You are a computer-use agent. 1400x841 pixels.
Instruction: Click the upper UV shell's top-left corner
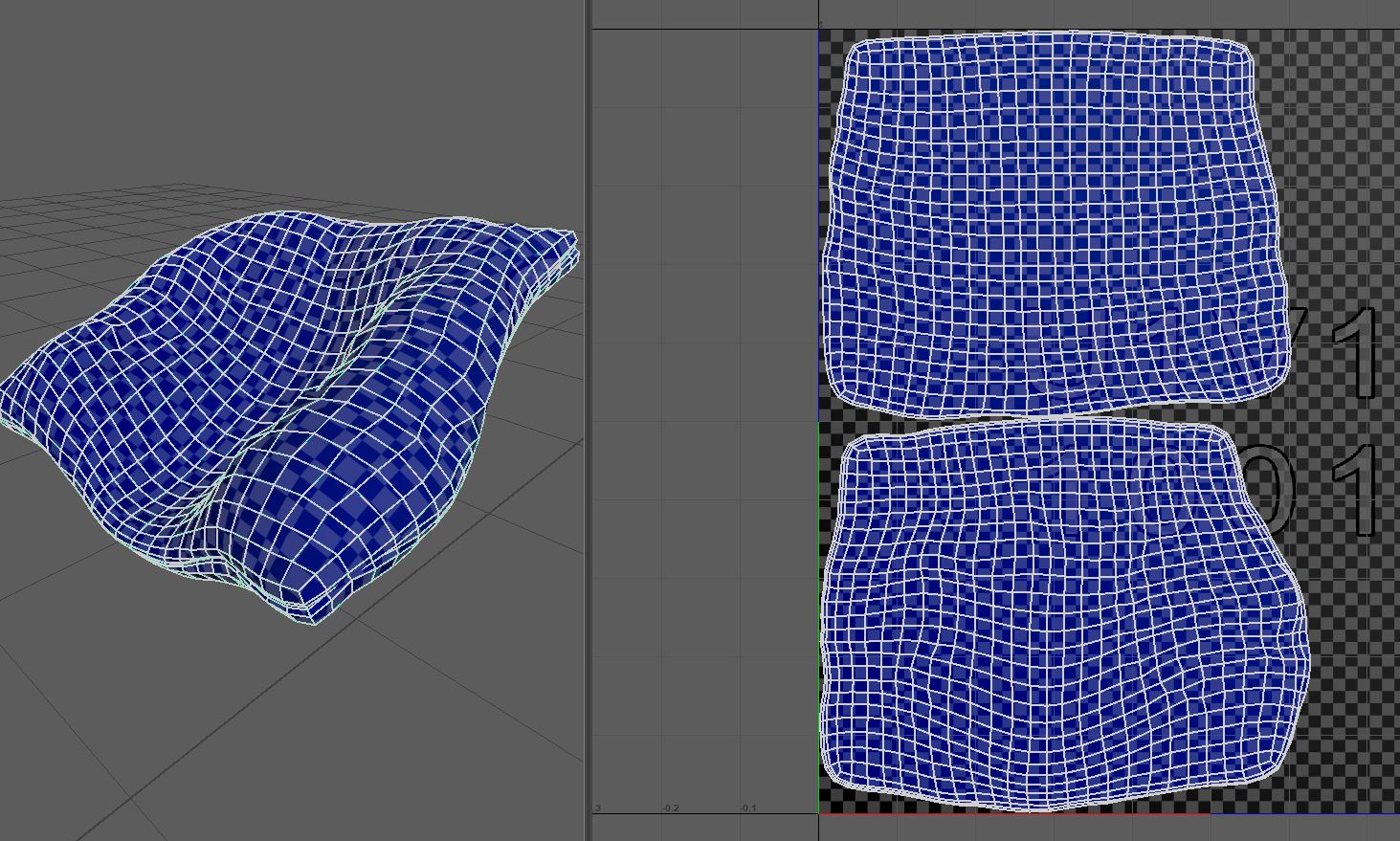[x=855, y=48]
